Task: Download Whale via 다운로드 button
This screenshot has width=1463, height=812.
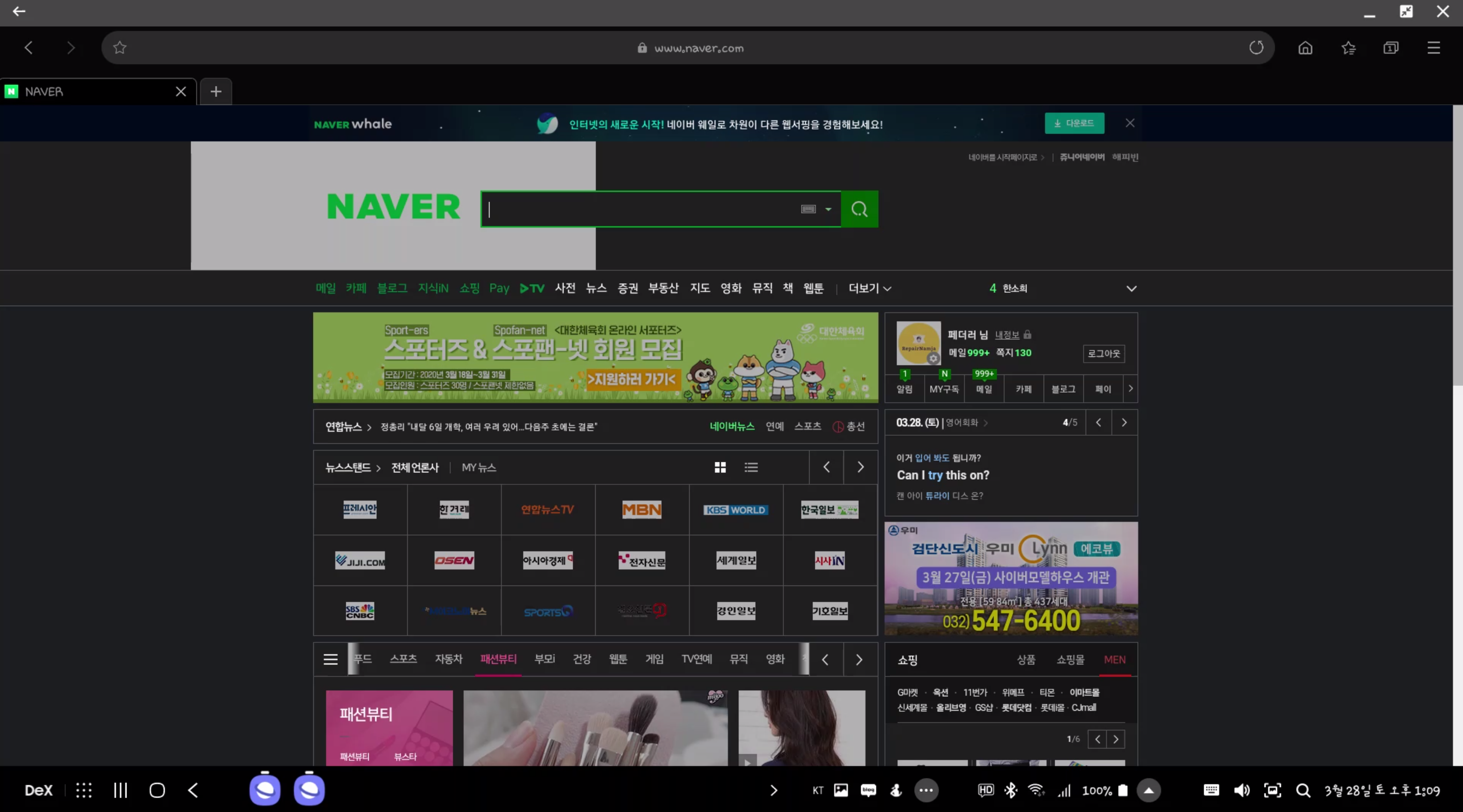Action: tap(1074, 123)
